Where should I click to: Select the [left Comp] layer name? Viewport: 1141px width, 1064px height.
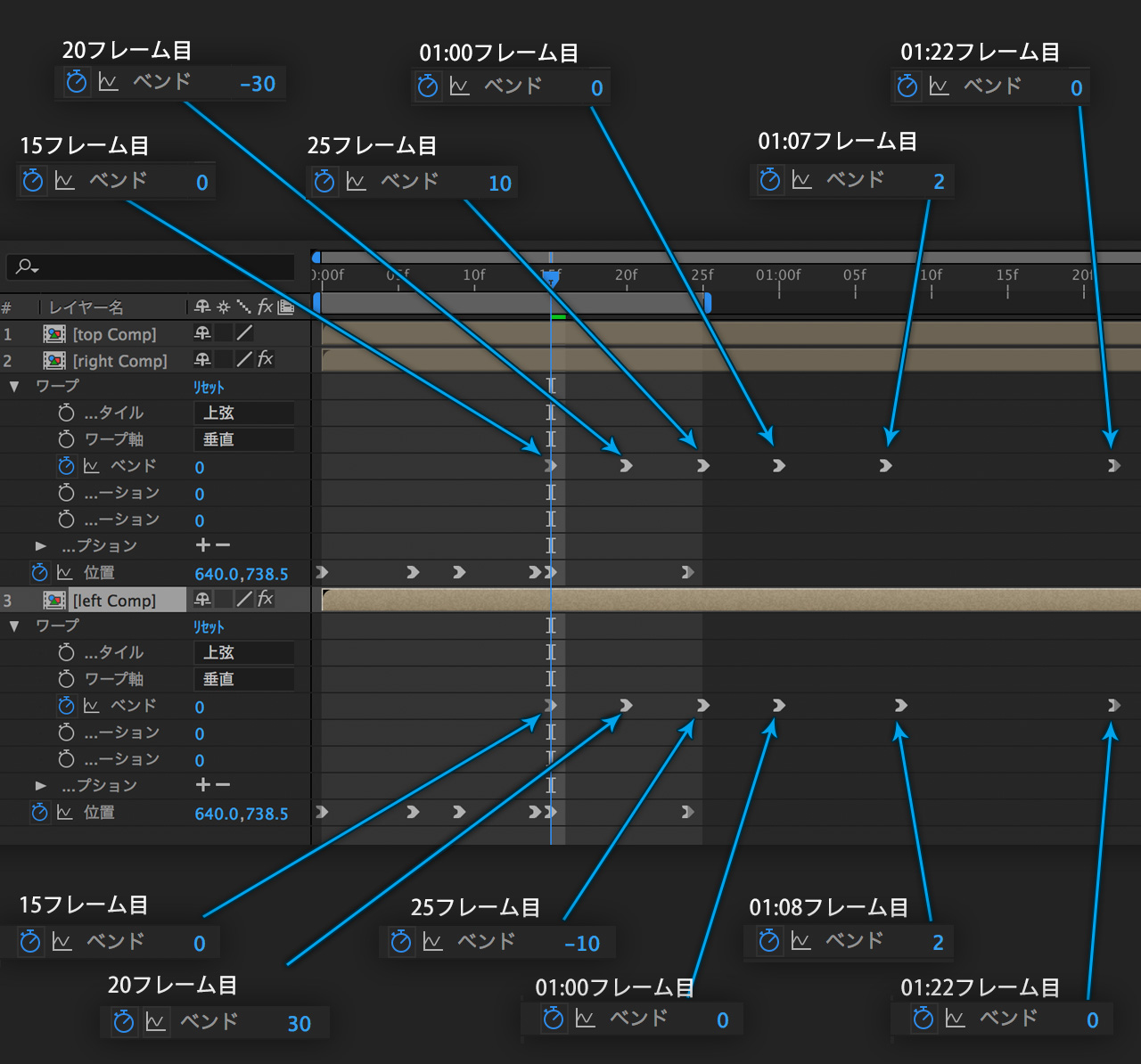coord(114,601)
